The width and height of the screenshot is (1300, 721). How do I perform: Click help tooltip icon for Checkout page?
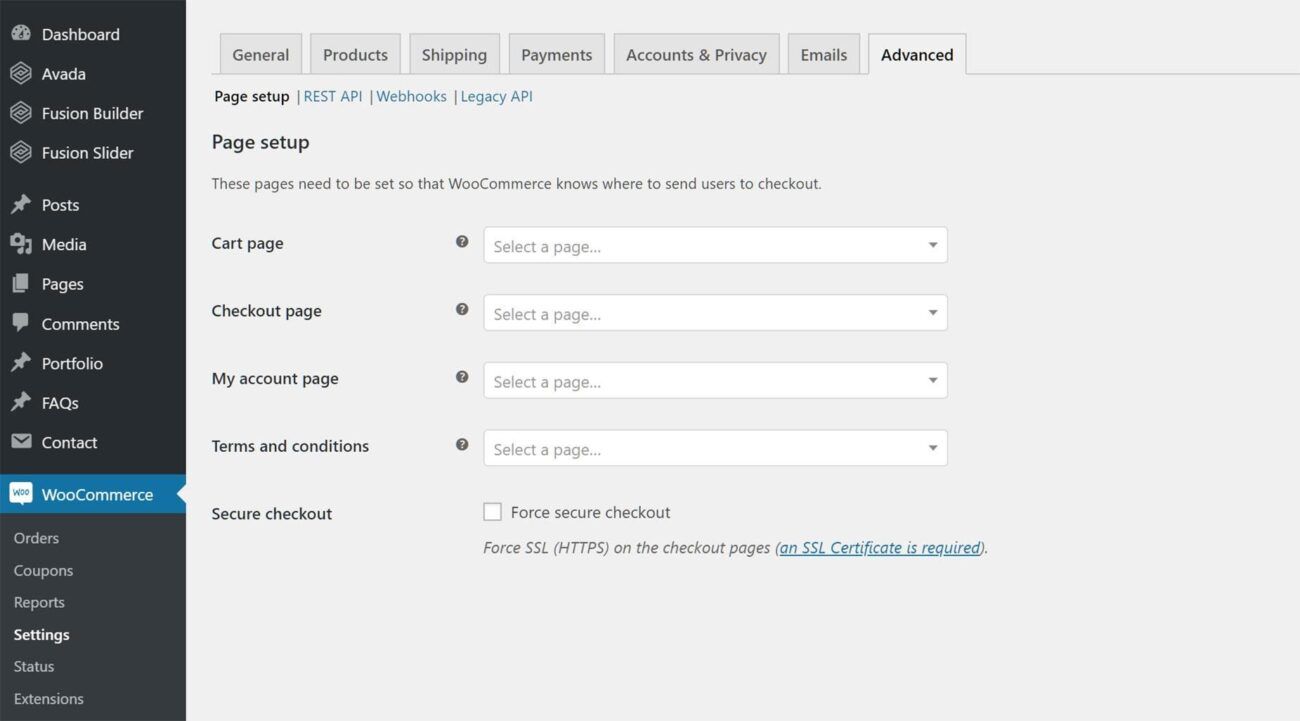pyautogui.click(x=462, y=309)
